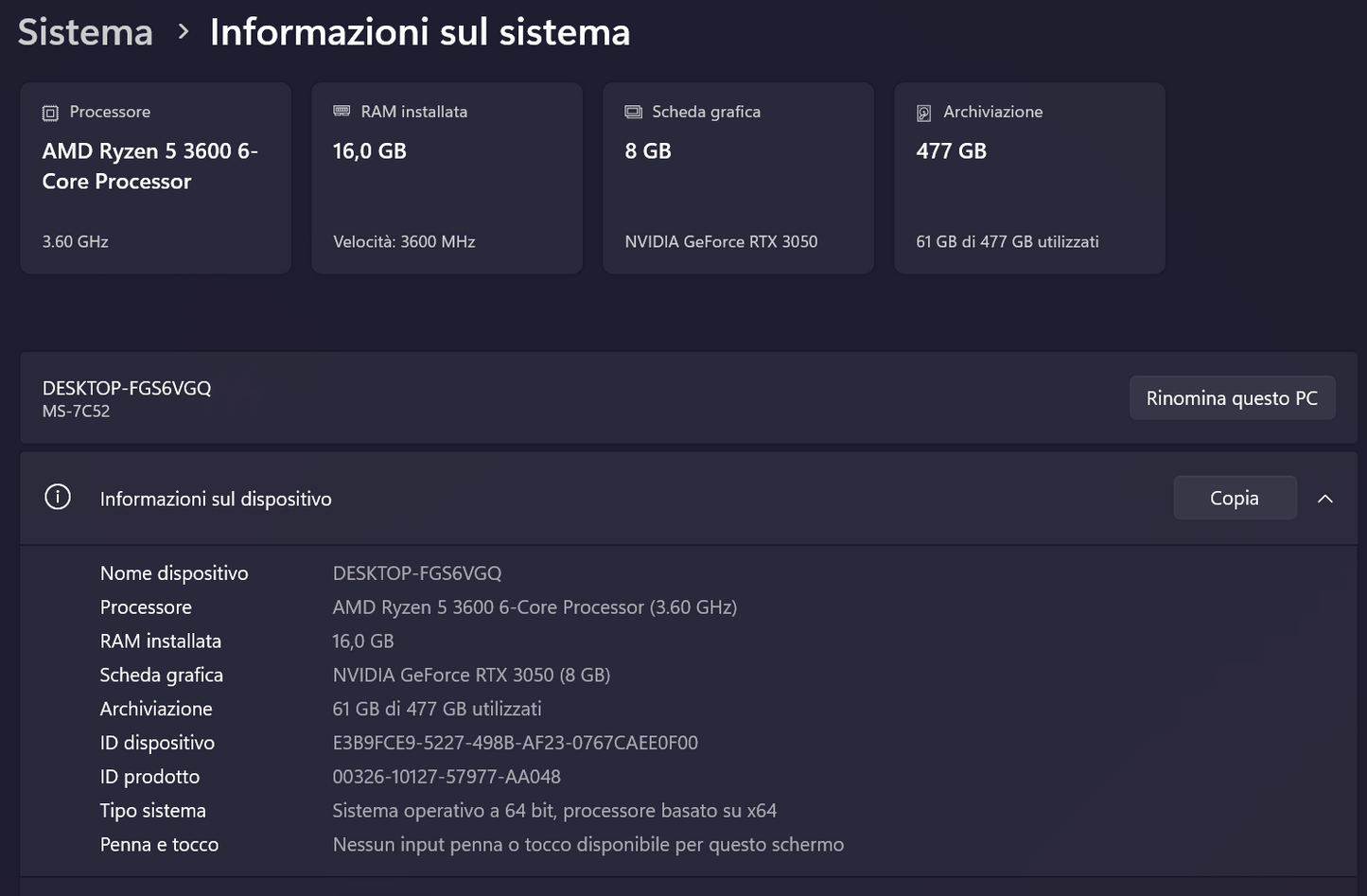1367x896 pixels.
Task: Click the Nome dispositivo label
Action: [174, 573]
